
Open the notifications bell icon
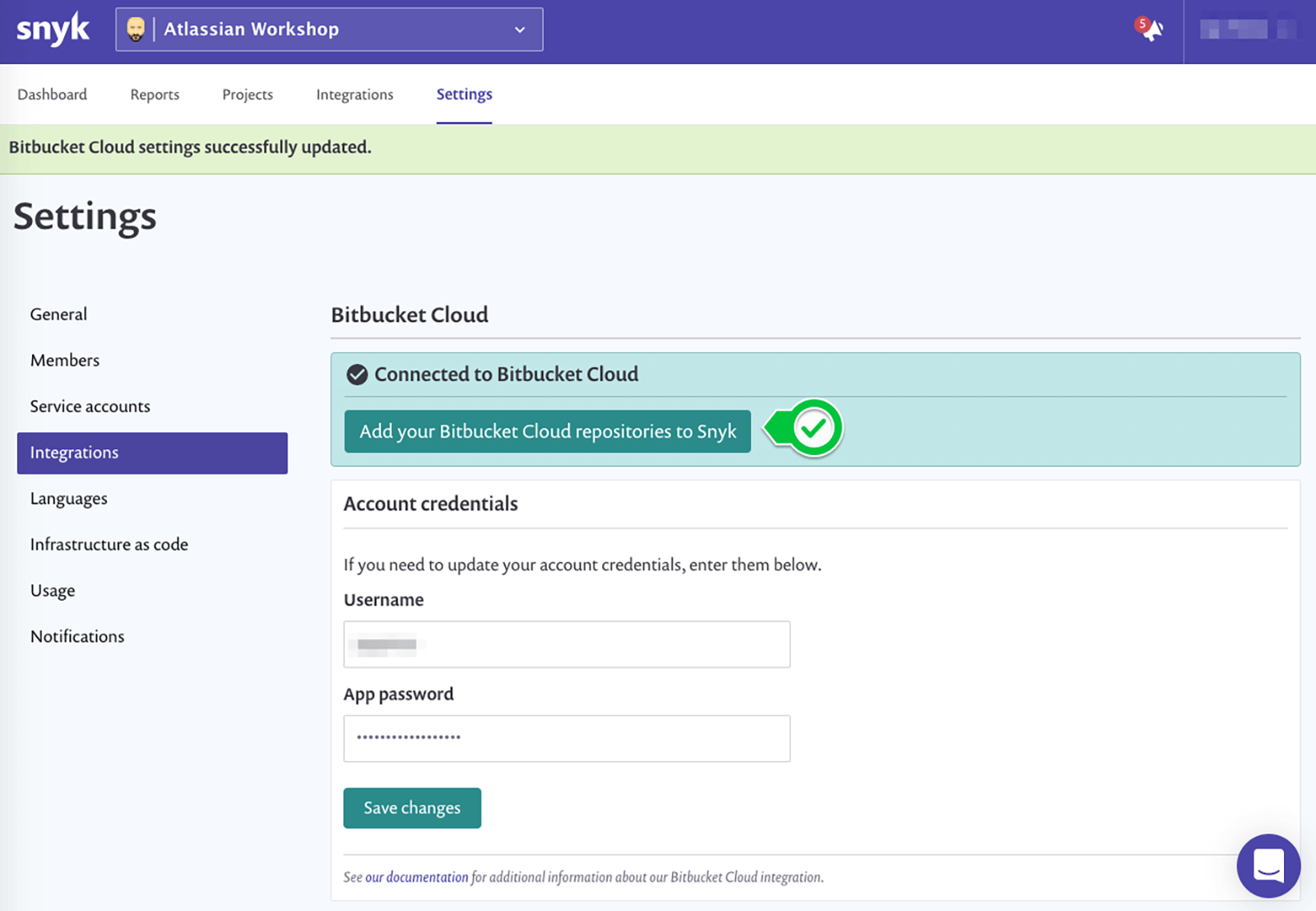(1151, 30)
